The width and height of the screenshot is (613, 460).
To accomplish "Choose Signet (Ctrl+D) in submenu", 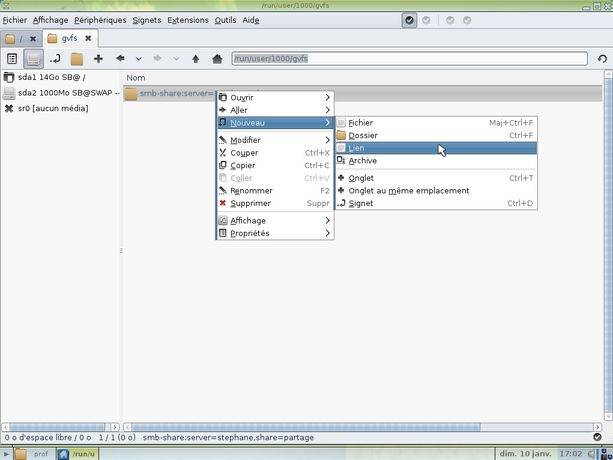I will [436, 203].
